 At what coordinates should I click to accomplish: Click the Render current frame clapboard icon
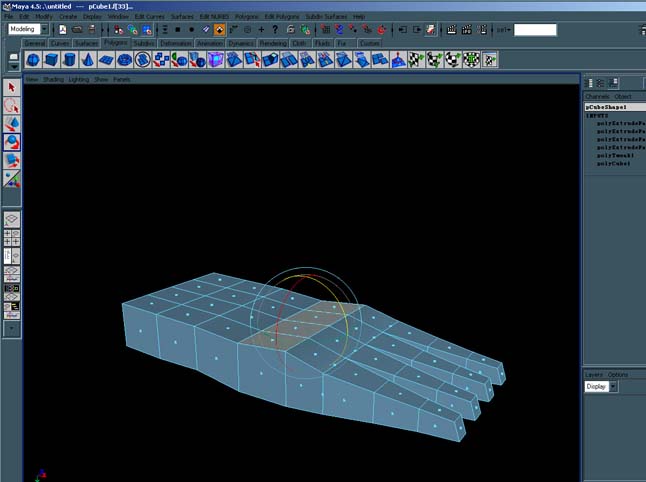452,30
